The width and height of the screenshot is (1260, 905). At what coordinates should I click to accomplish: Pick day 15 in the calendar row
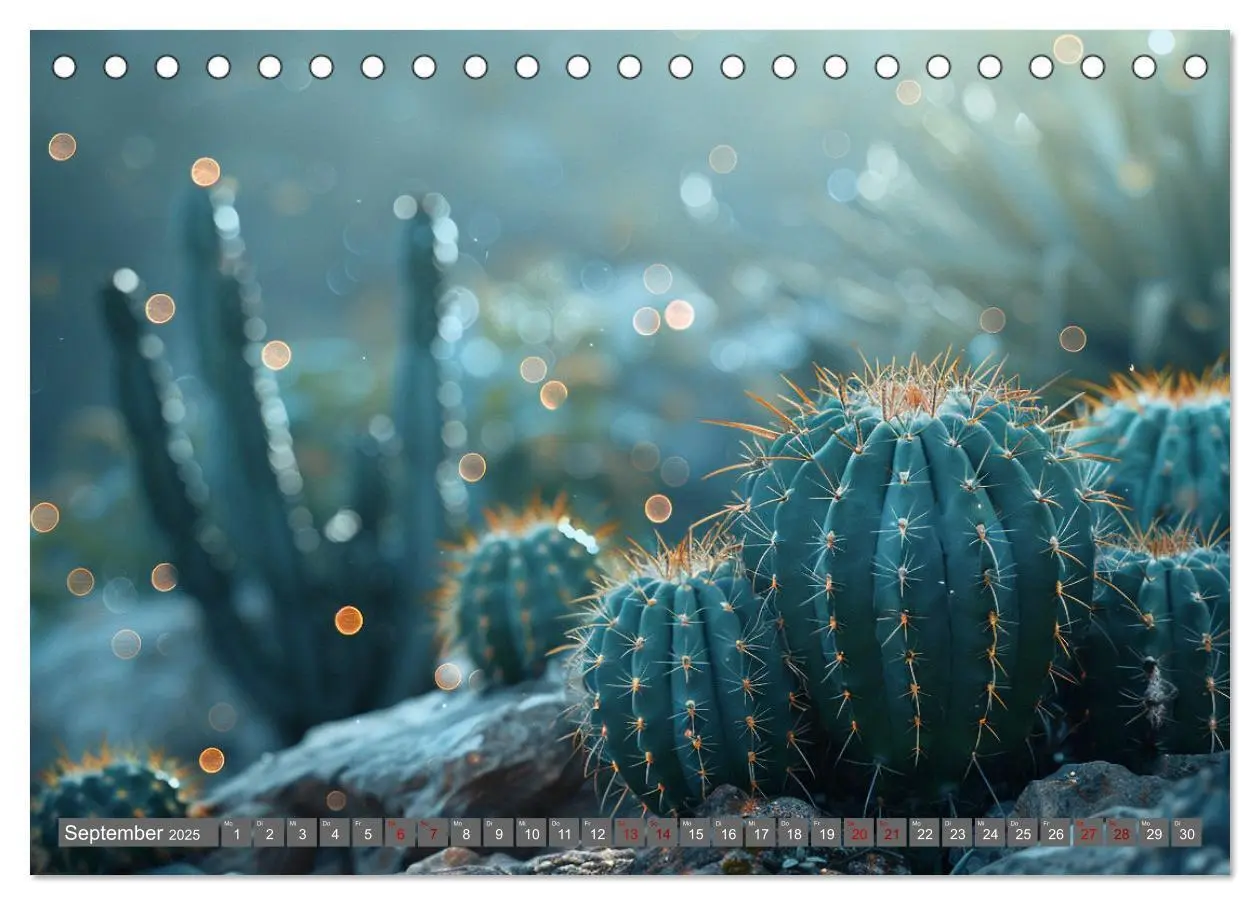tap(695, 833)
